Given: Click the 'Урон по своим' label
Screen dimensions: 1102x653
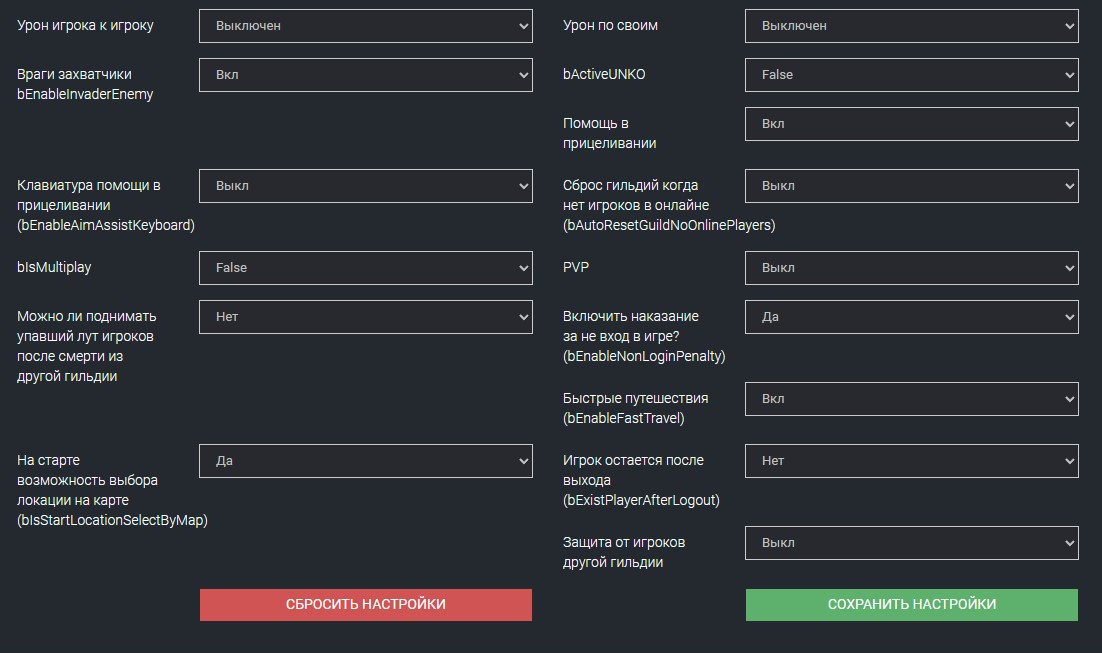Looking at the screenshot, I should (610, 25).
